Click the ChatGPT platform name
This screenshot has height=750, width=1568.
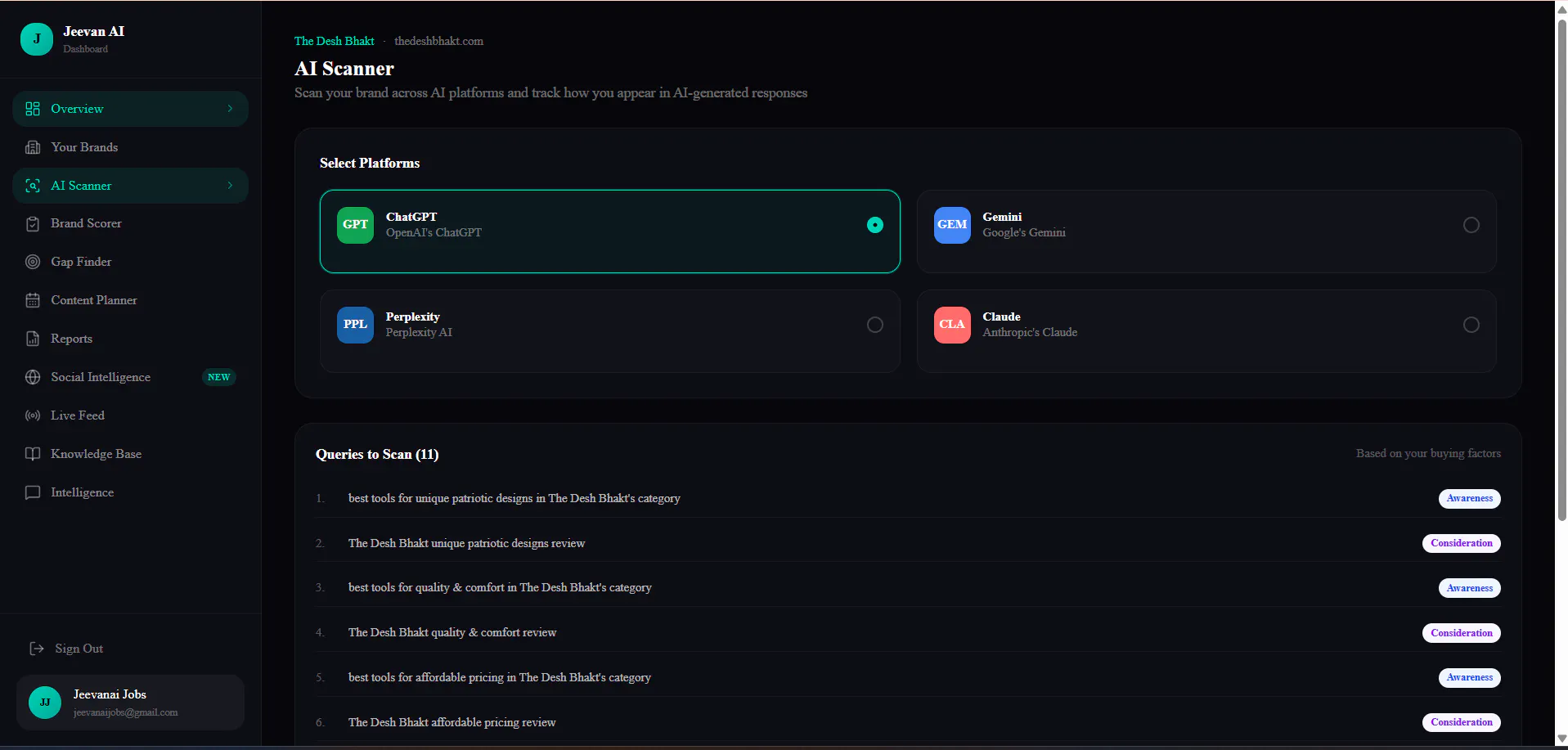coord(411,217)
